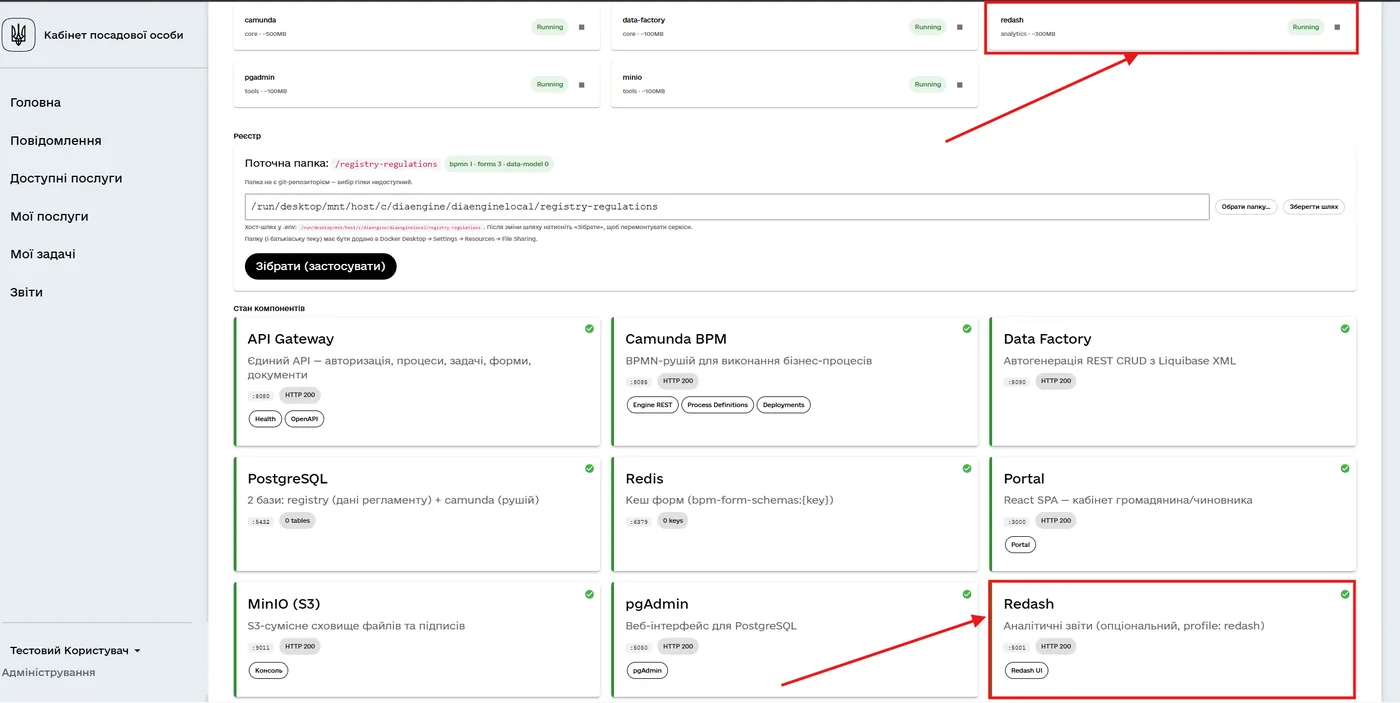Viewport: 1400px width, 703px height.
Task: Click the HTTP 200 badge on API Gateway
Action: pyautogui.click(x=299, y=395)
